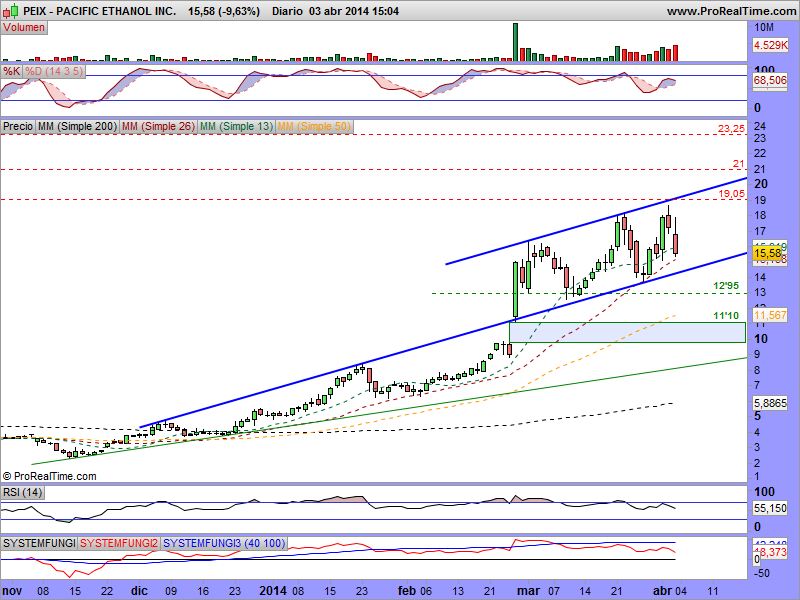Screen dimensions: 800x600
Task: Select the MM (Simple 50) moving average label
Action: pyautogui.click(x=314, y=126)
